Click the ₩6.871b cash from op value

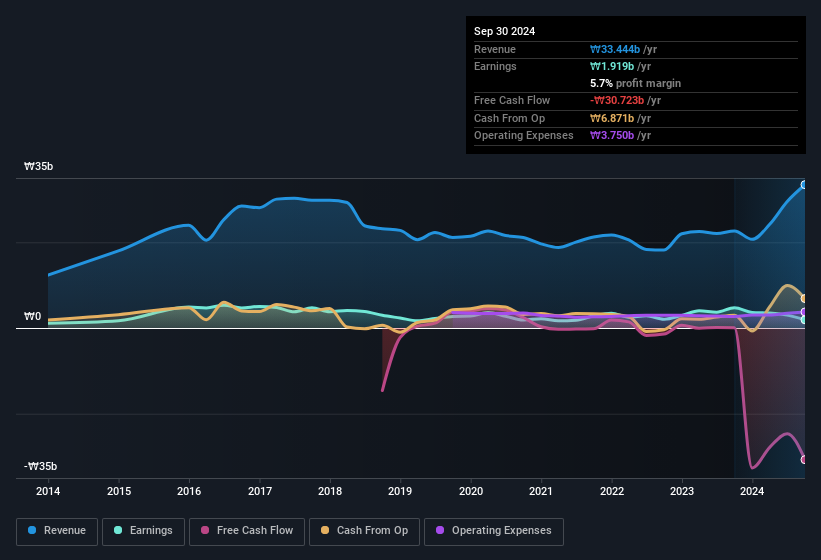(x=612, y=118)
